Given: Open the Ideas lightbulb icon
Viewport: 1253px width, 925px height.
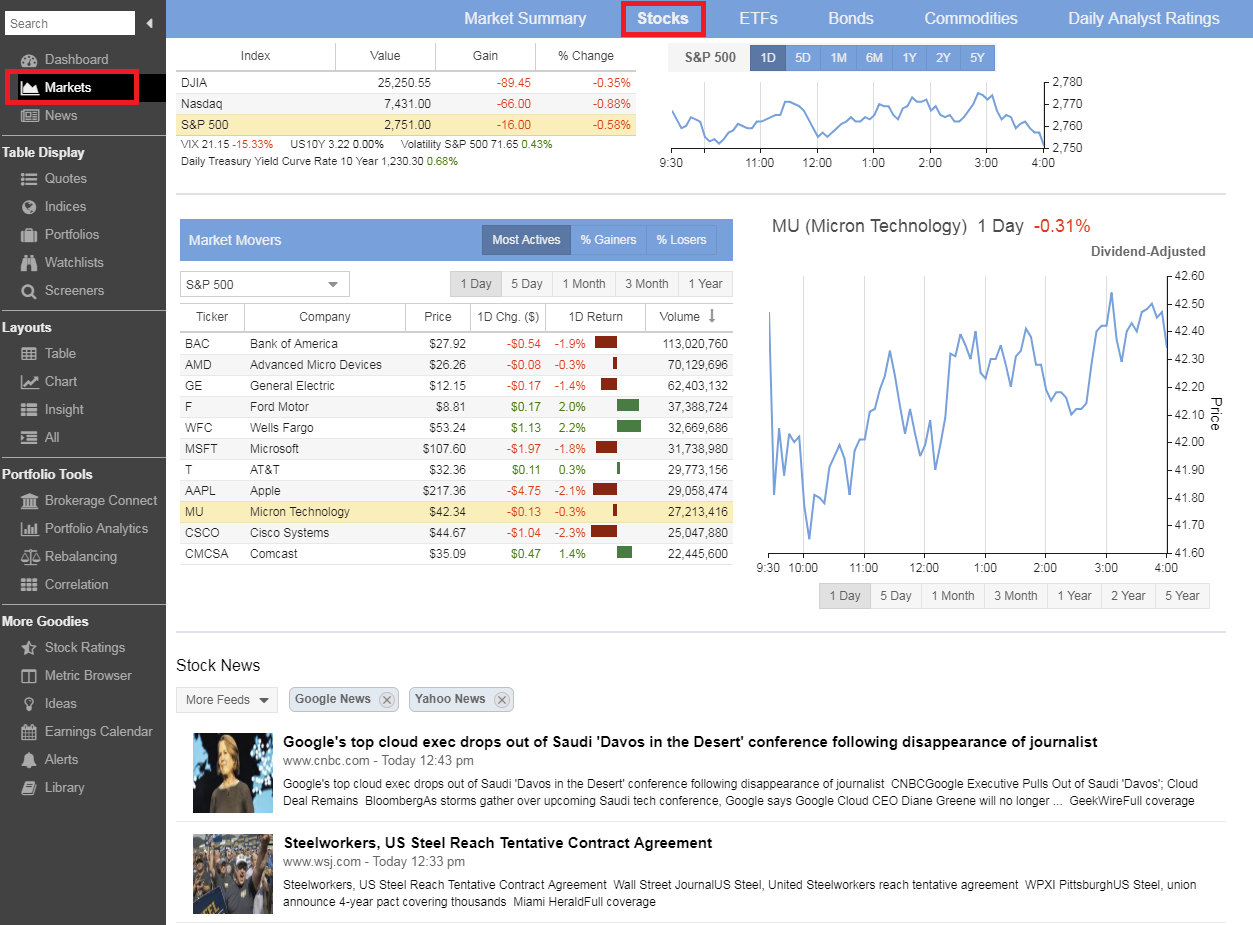Looking at the screenshot, I should 29,704.
